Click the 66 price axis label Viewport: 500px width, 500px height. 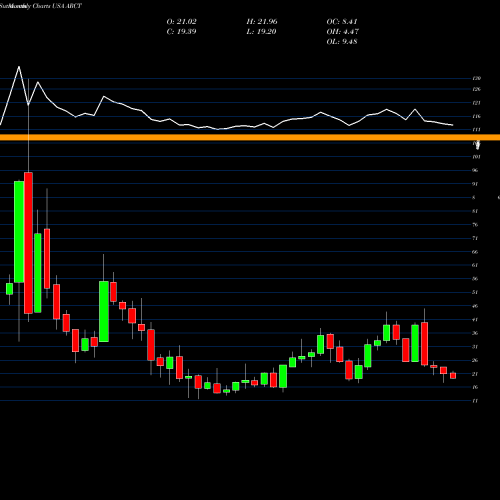475,252
